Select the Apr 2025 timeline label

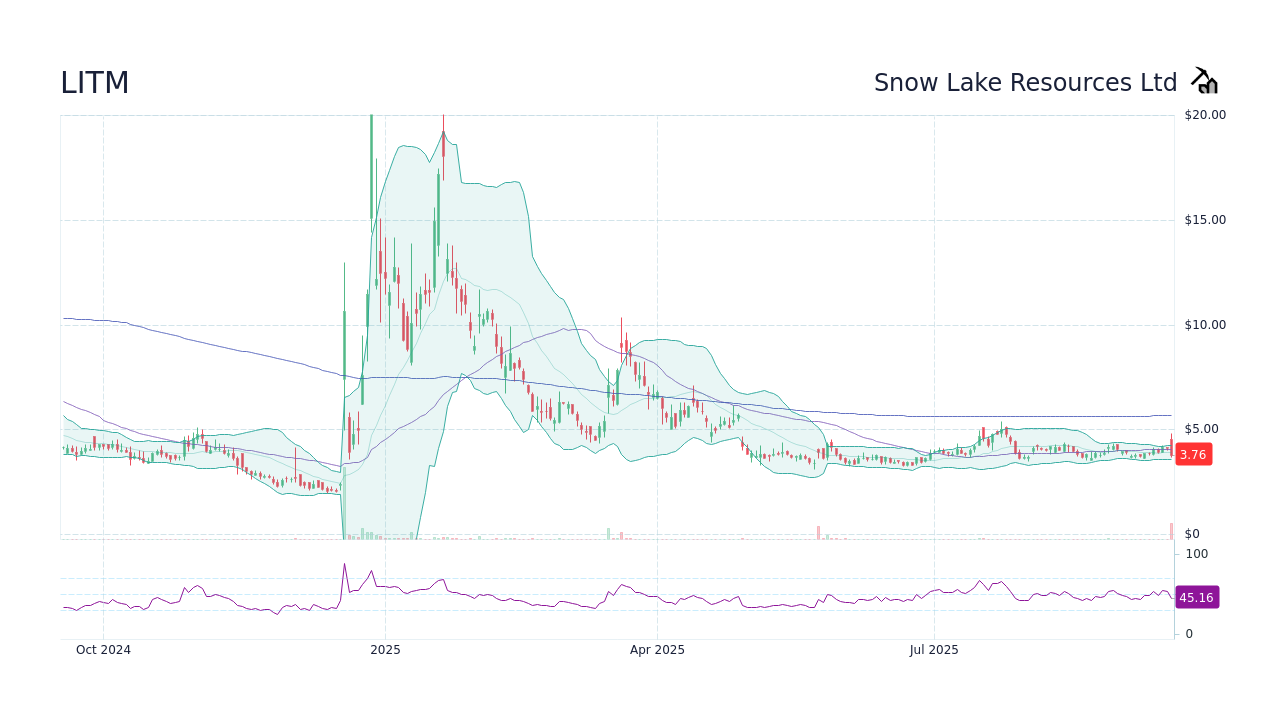tap(657, 649)
